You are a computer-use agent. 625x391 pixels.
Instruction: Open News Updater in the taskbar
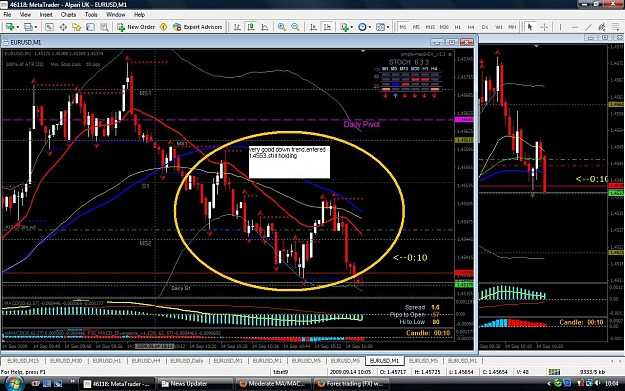[x=195, y=384]
